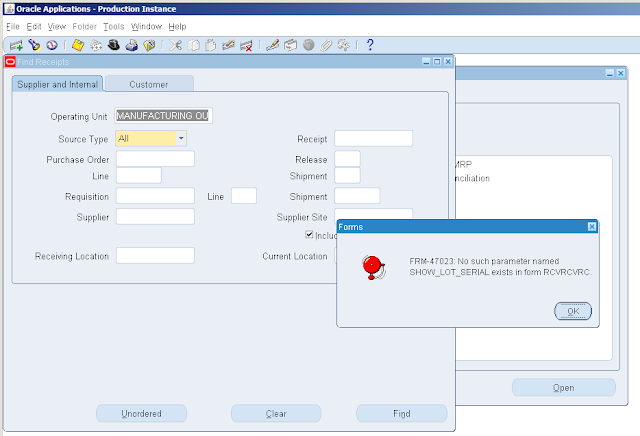Click the Close Form folder icon
Screen dimensions: 640x436
pyautogui.click(x=149, y=45)
